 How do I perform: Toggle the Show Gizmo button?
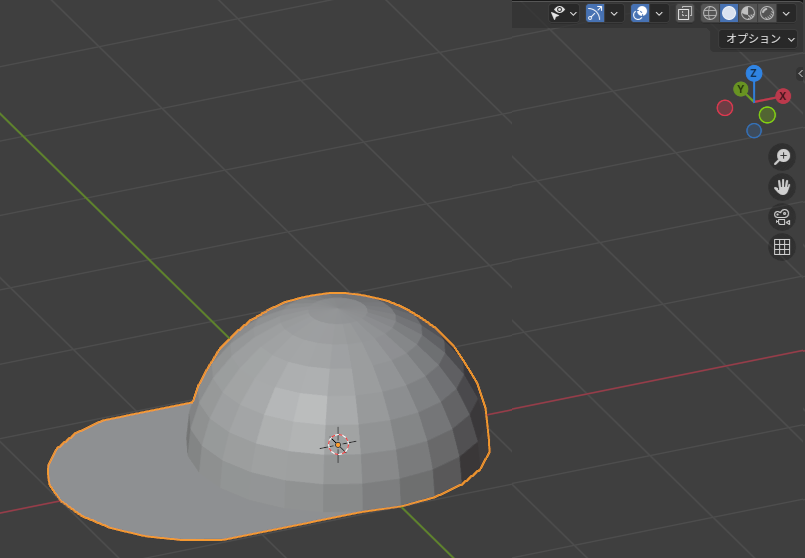[x=595, y=13]
